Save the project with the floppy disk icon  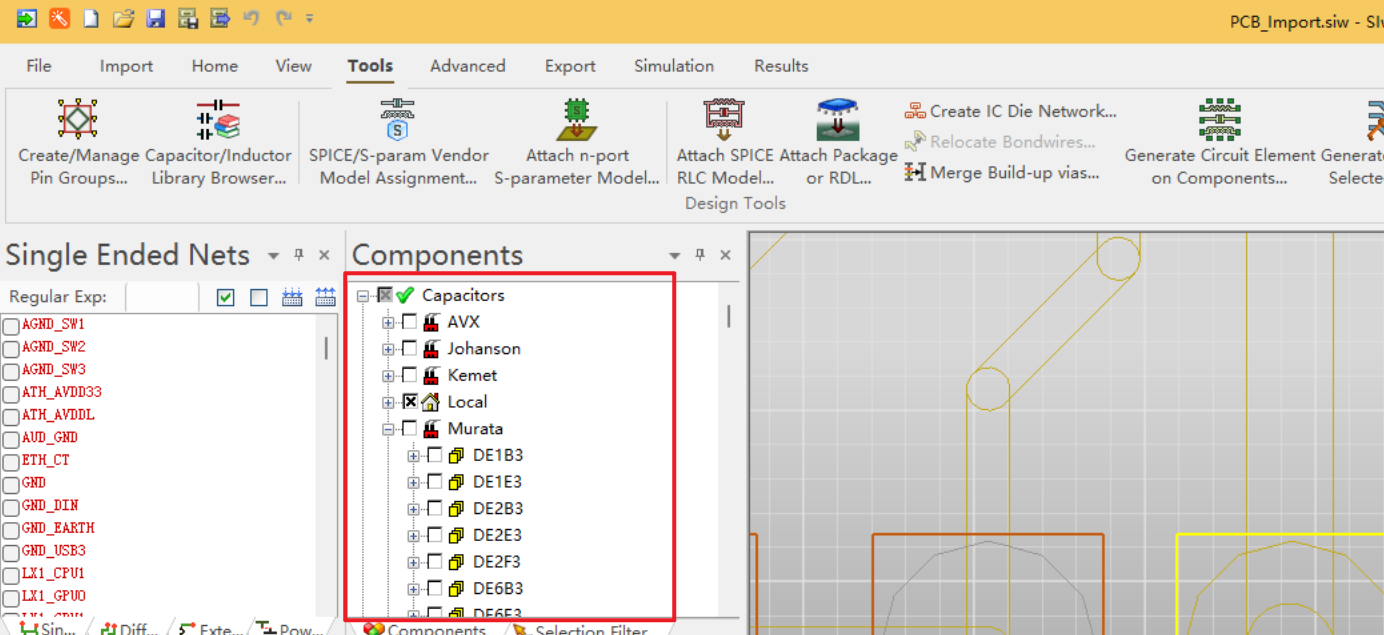pyautogui.click(x=155, y=18)
